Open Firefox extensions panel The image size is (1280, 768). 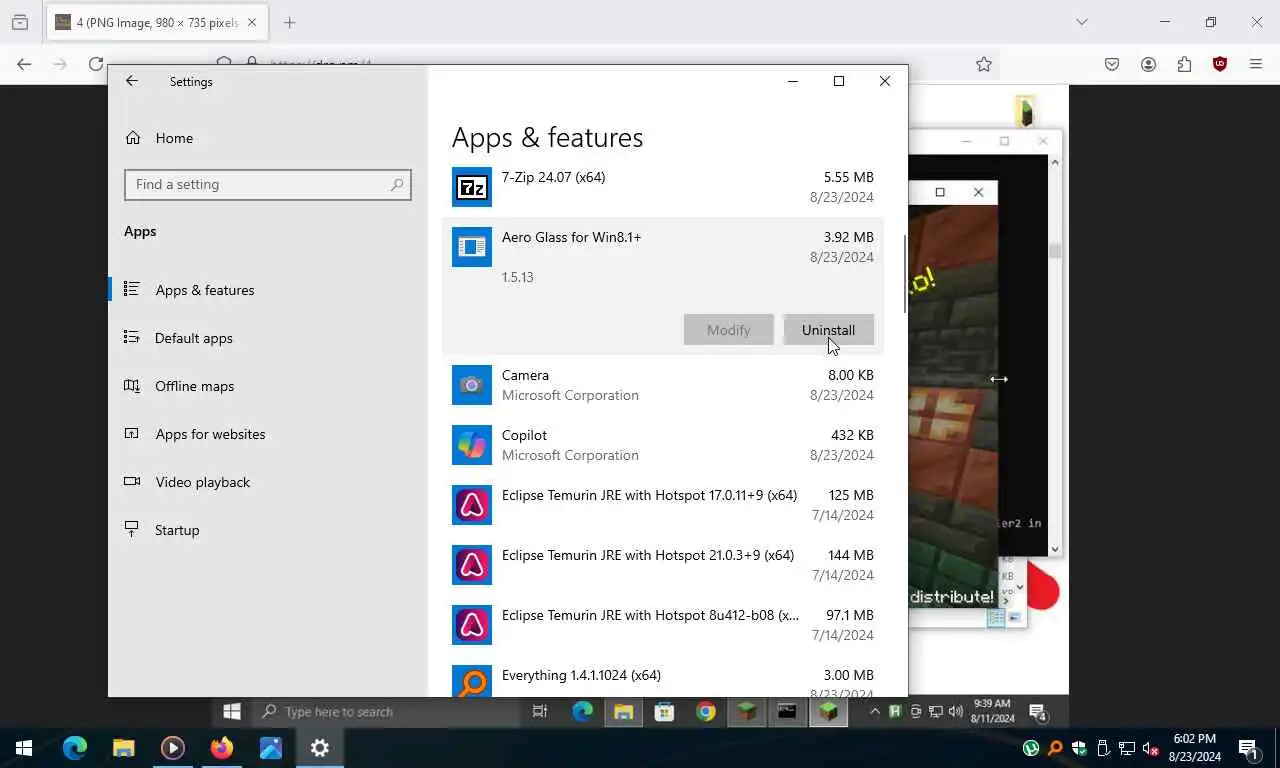1184,64
